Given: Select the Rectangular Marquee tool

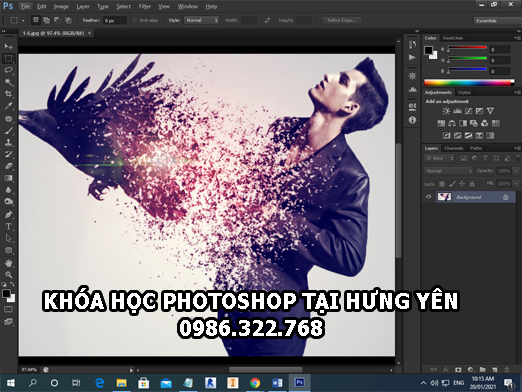Looking at the screenshot, I should [9, 59].
